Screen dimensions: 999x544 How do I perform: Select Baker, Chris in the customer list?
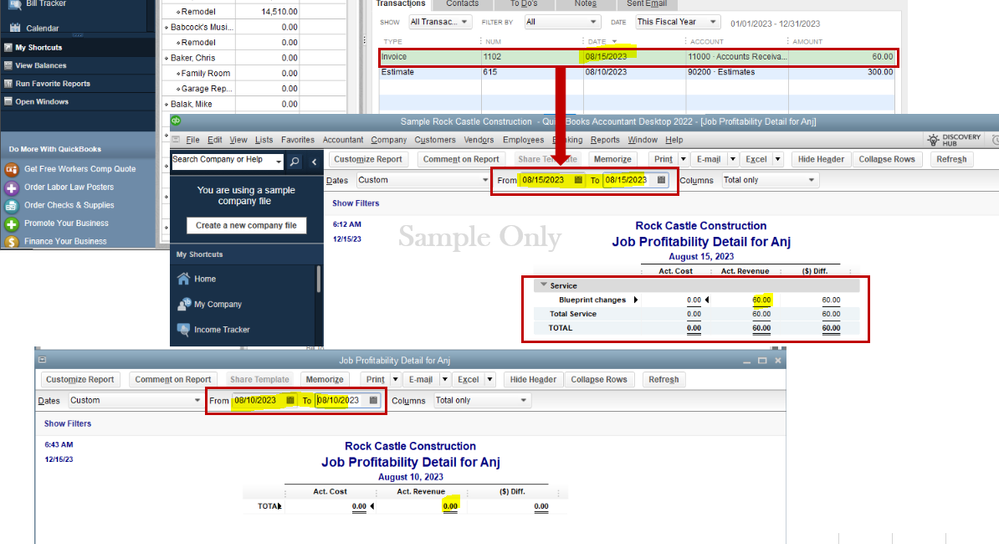193,58
